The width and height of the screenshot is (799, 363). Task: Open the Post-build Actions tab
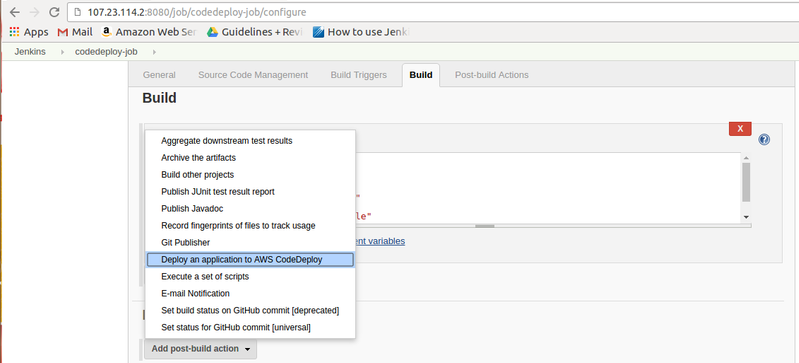[x=492, y=75]
